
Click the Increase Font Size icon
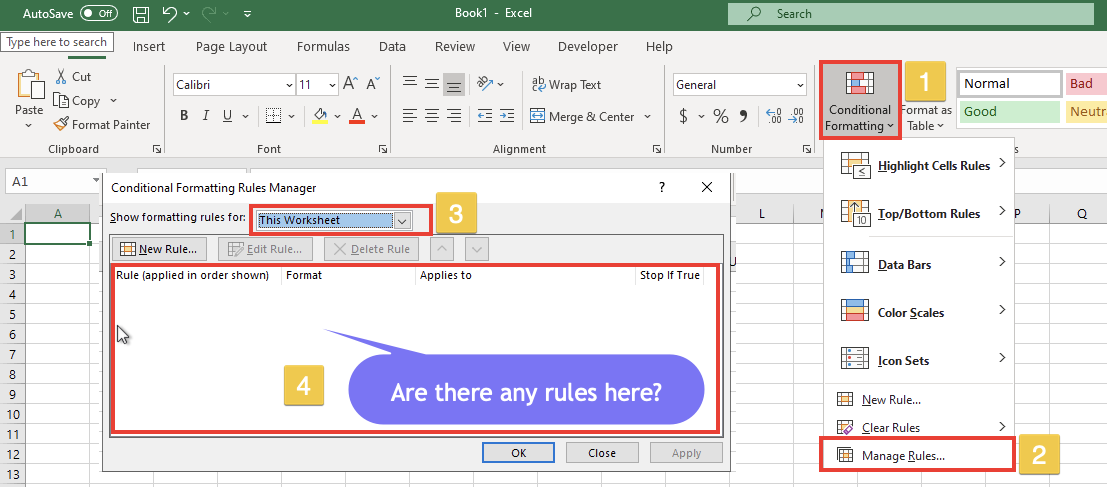pyautogui.click(x=350, y=84)
